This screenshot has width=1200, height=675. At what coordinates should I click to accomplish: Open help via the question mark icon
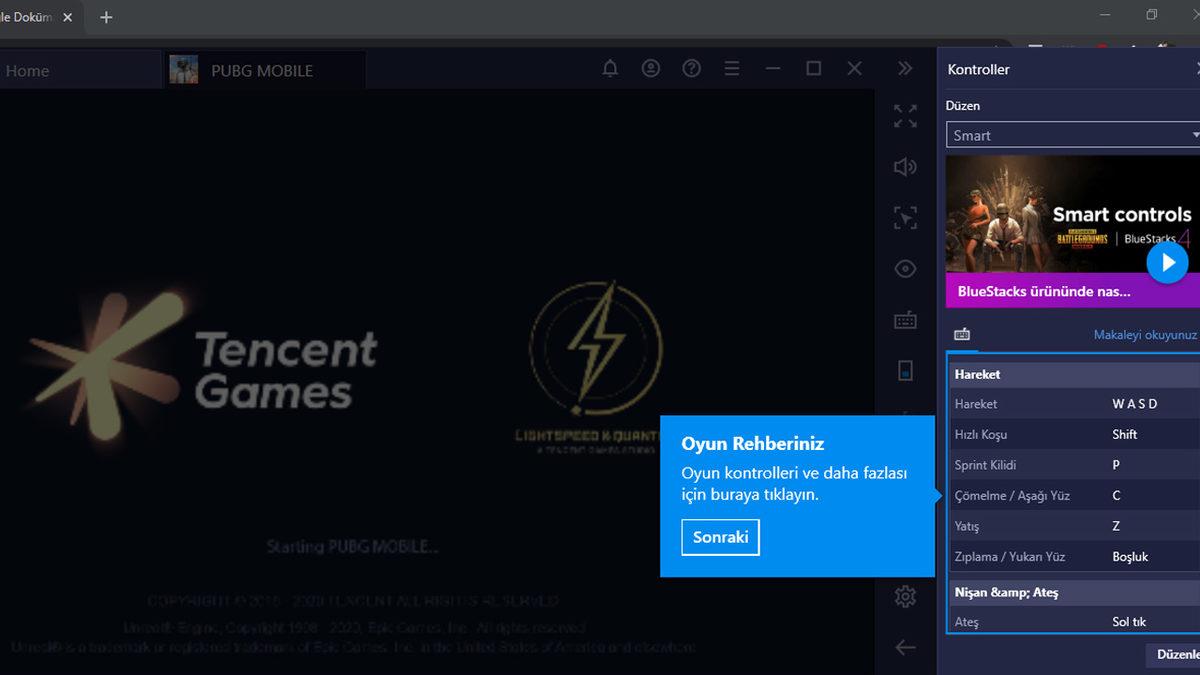click(691, 68)
